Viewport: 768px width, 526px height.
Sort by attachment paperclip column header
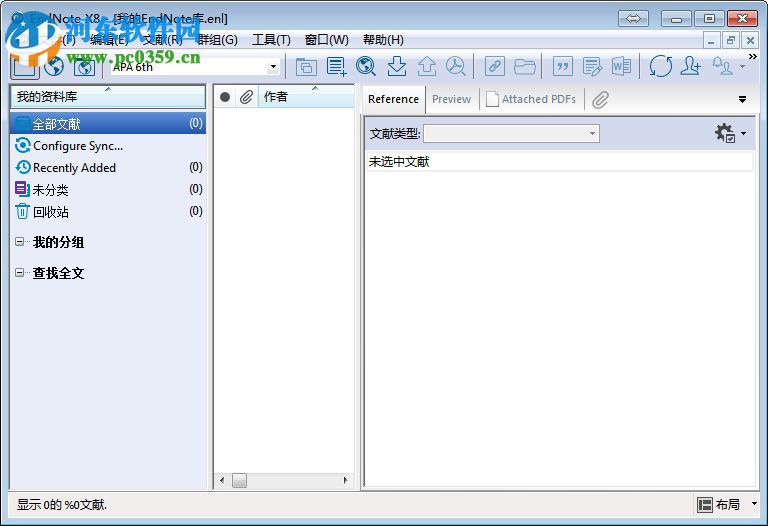pos(246,97)
